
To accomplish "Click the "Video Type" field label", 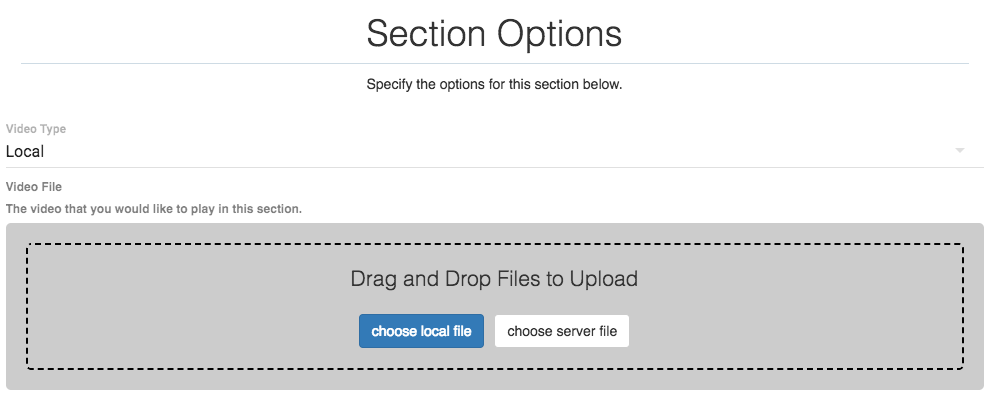I will coord(36,129).
